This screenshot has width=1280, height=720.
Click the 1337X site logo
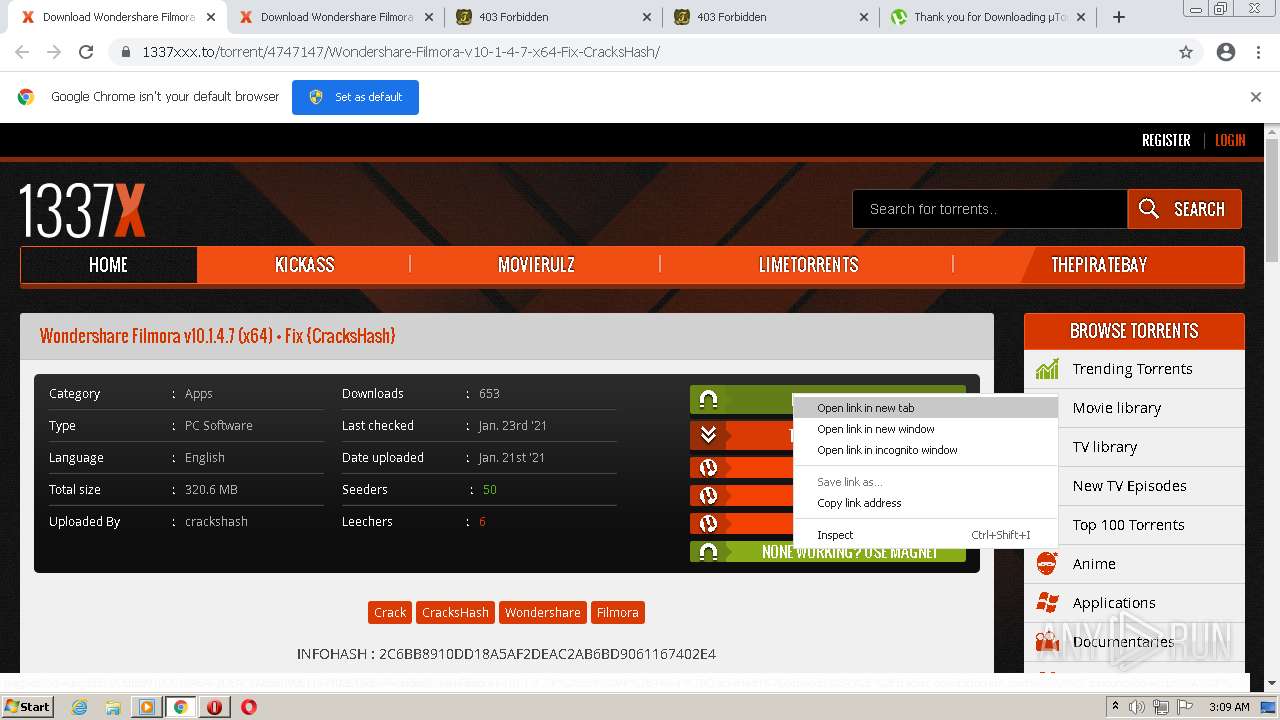82,210
